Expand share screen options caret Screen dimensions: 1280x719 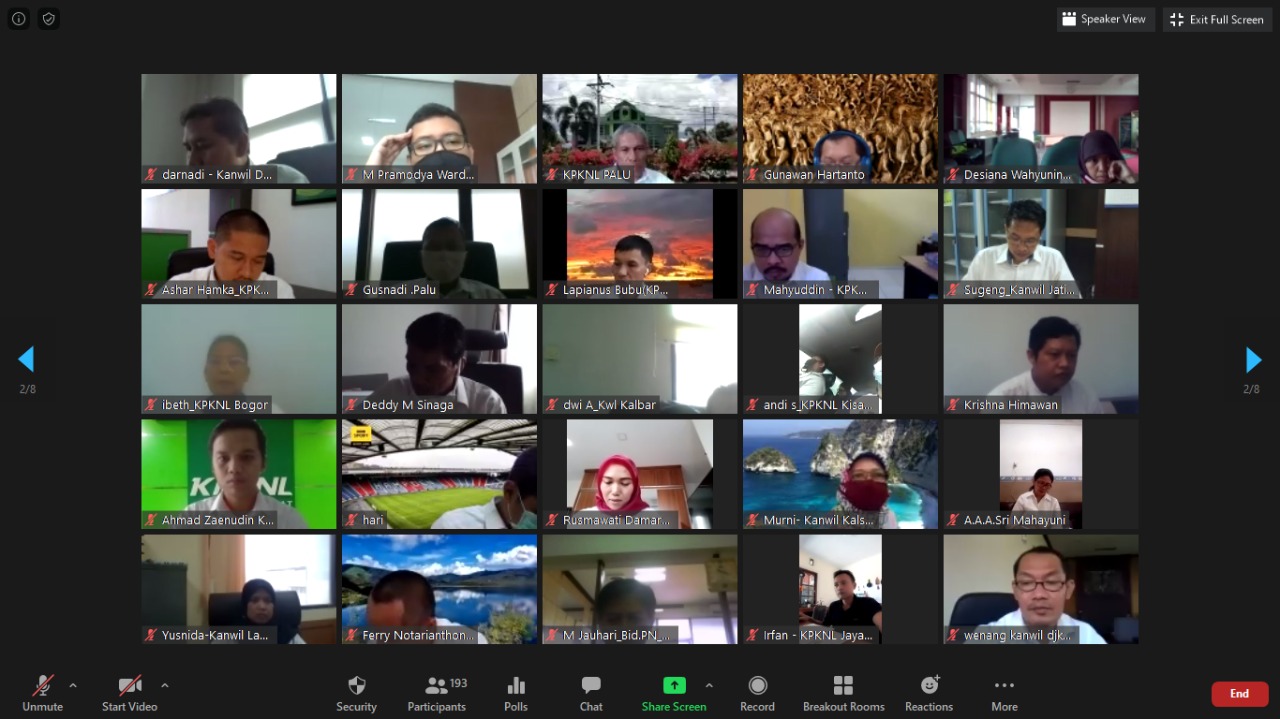[709, 686]
